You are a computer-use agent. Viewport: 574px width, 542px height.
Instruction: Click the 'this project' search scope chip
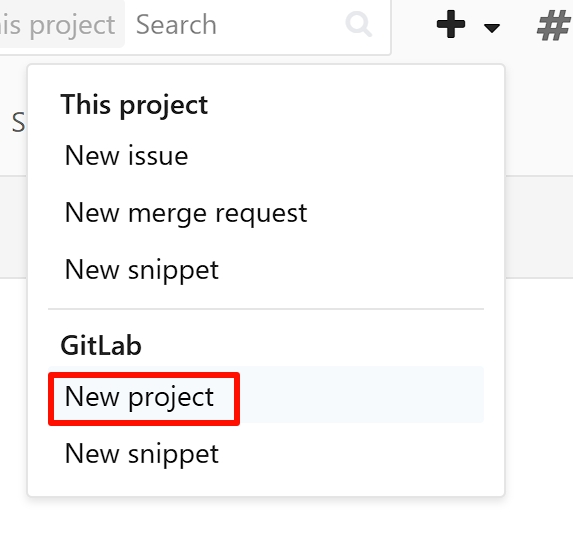(59, 25)
